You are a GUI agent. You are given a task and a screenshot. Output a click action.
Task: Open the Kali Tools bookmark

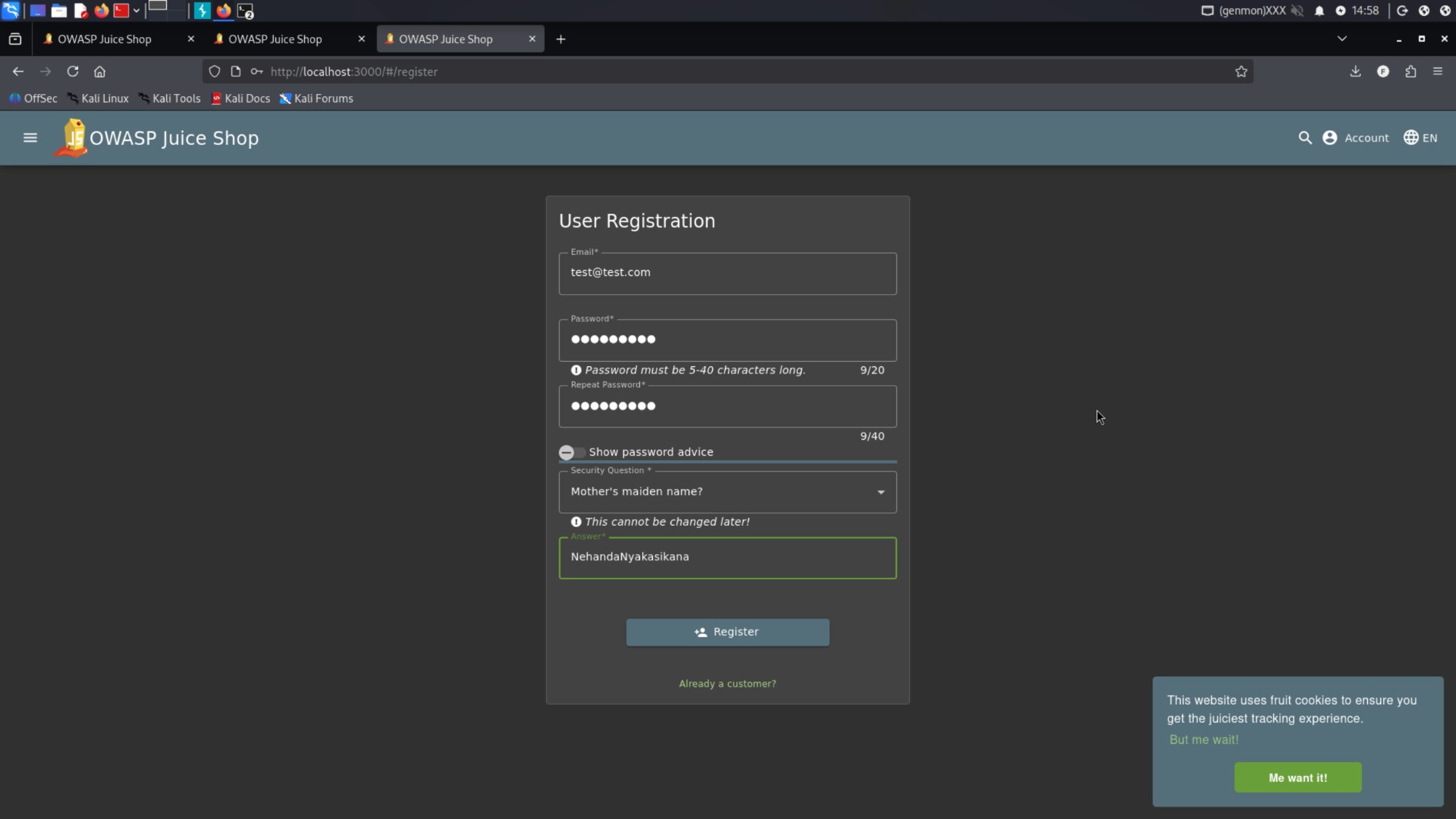point(169,98)
